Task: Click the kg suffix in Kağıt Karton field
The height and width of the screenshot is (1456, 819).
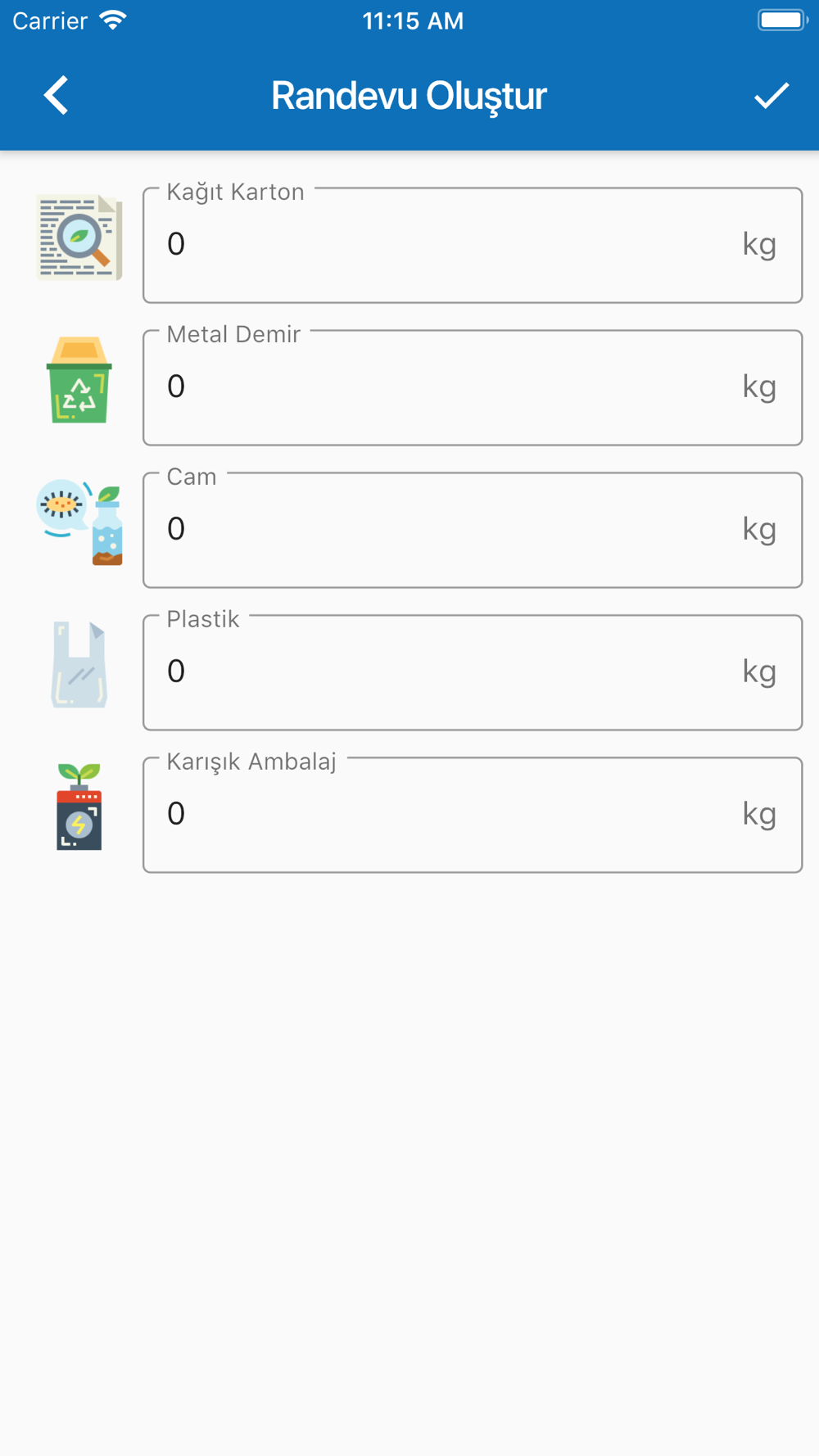Action: point(759,244)
